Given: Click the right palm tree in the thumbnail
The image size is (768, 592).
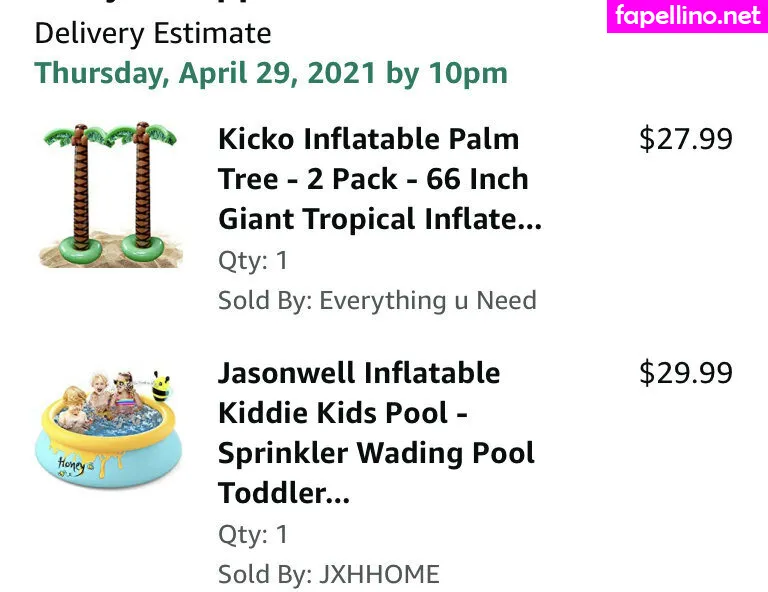Looking at the screenshot, I should pyautogui.click(x=143, y=195).
